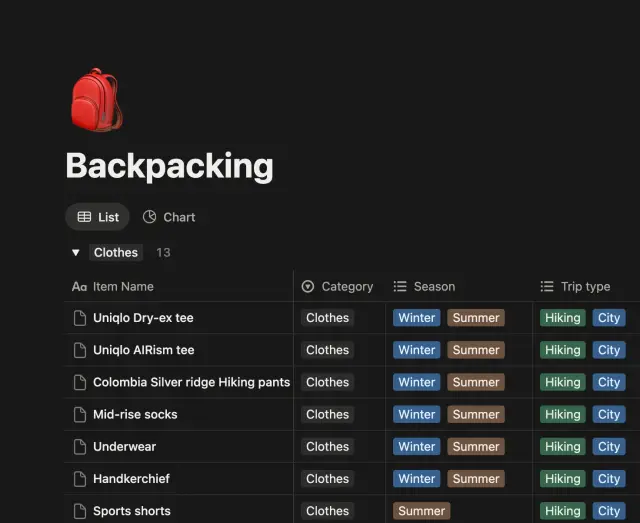This screenshot has height=523, width=640.
Task: Click the Clothes group label
Action: coord(116,252)
